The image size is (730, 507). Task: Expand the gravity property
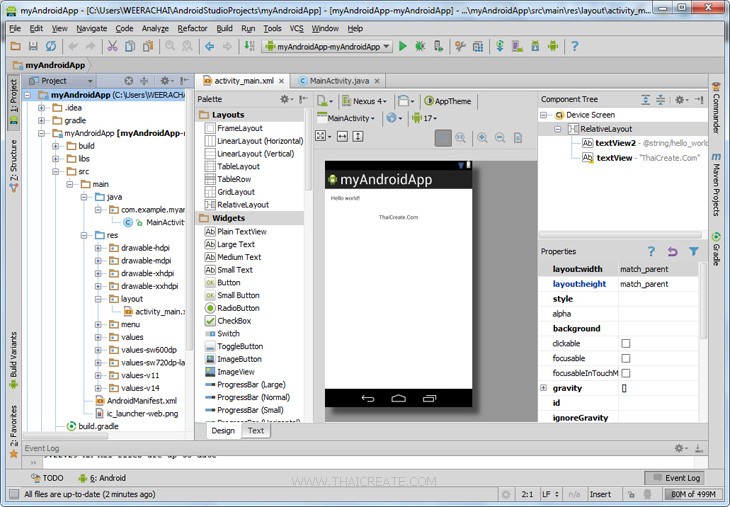[x=543, y=388]
